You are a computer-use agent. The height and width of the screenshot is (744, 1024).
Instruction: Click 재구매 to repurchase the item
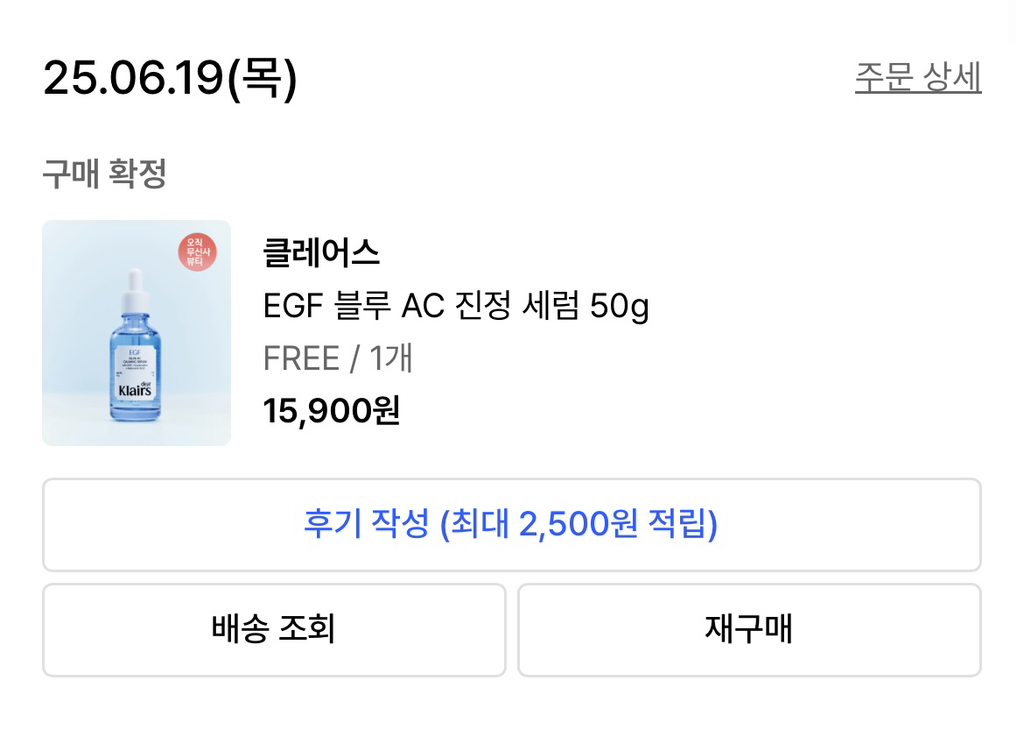(x=750, y=630)
